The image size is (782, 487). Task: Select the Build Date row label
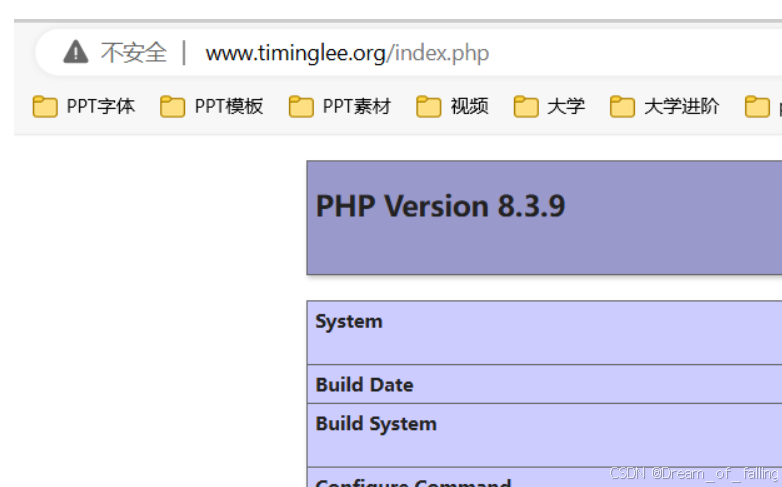[x=365, y=385]
